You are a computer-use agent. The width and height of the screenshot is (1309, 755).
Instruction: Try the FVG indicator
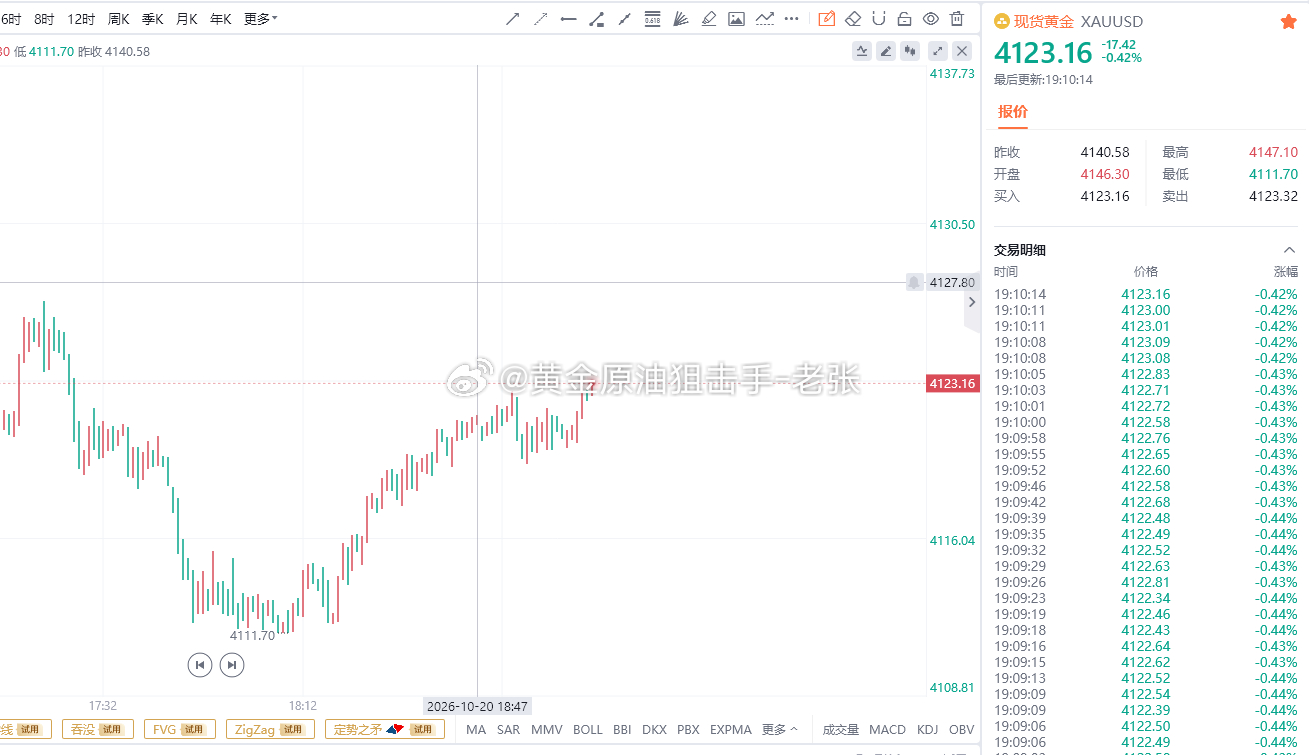coord(180,730)
